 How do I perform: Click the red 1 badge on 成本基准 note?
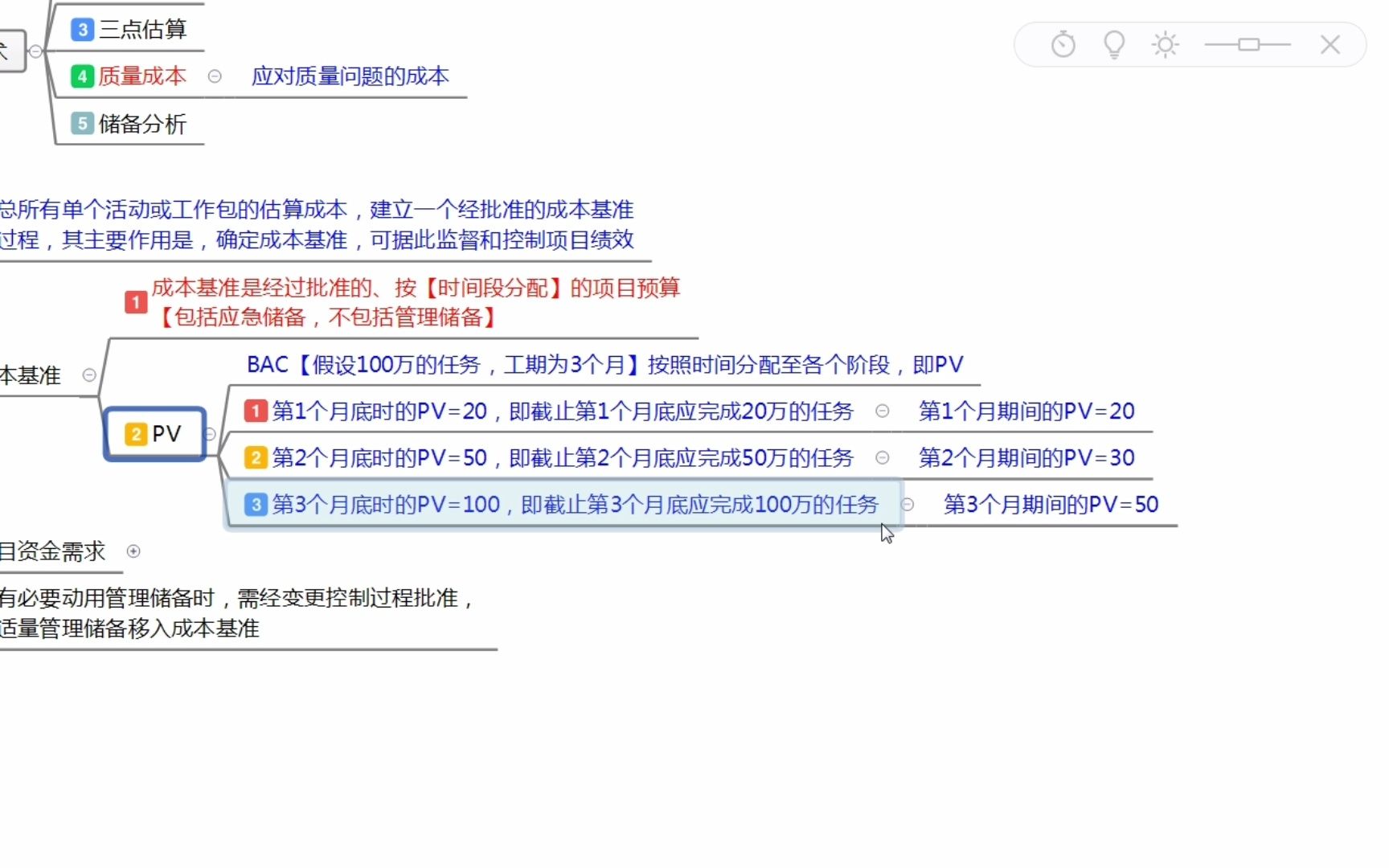[135, 301]
